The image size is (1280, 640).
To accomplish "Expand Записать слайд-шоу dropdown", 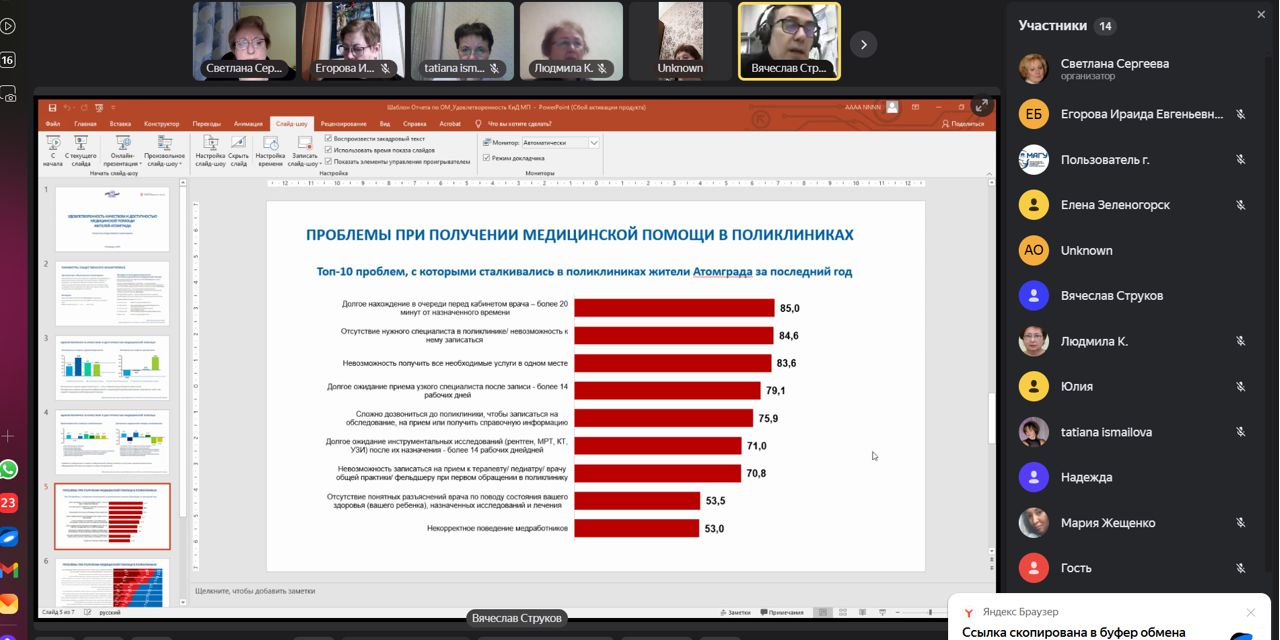I will tap(304, 164).
